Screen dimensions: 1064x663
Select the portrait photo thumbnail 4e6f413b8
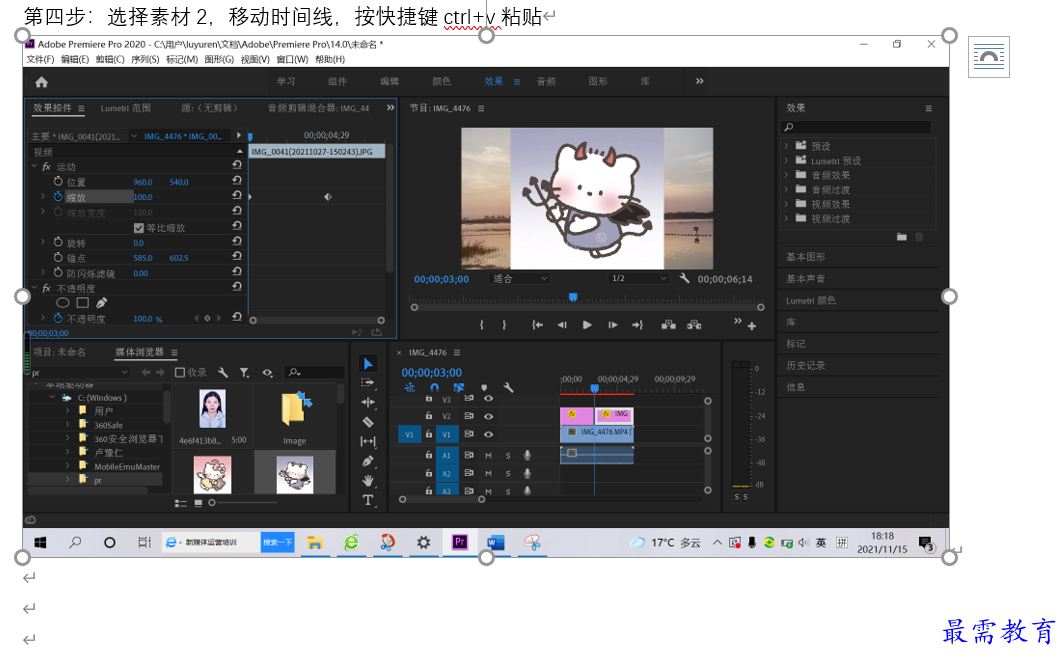point(212,409)
